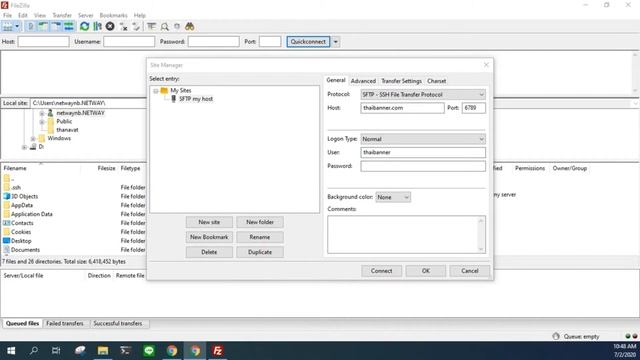
Task: Toggle remote directory tree toolbar icon
Action: coord(56,27)
